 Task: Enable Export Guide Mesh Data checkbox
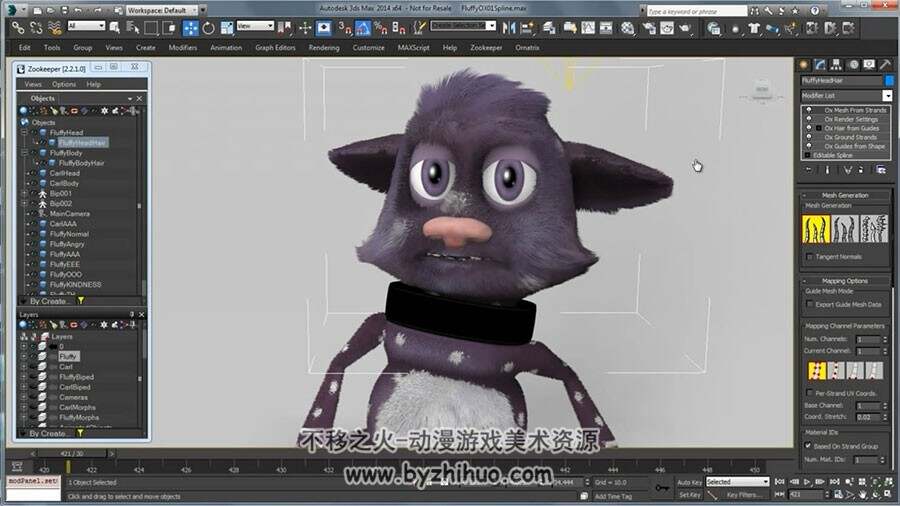coord(809,304)
